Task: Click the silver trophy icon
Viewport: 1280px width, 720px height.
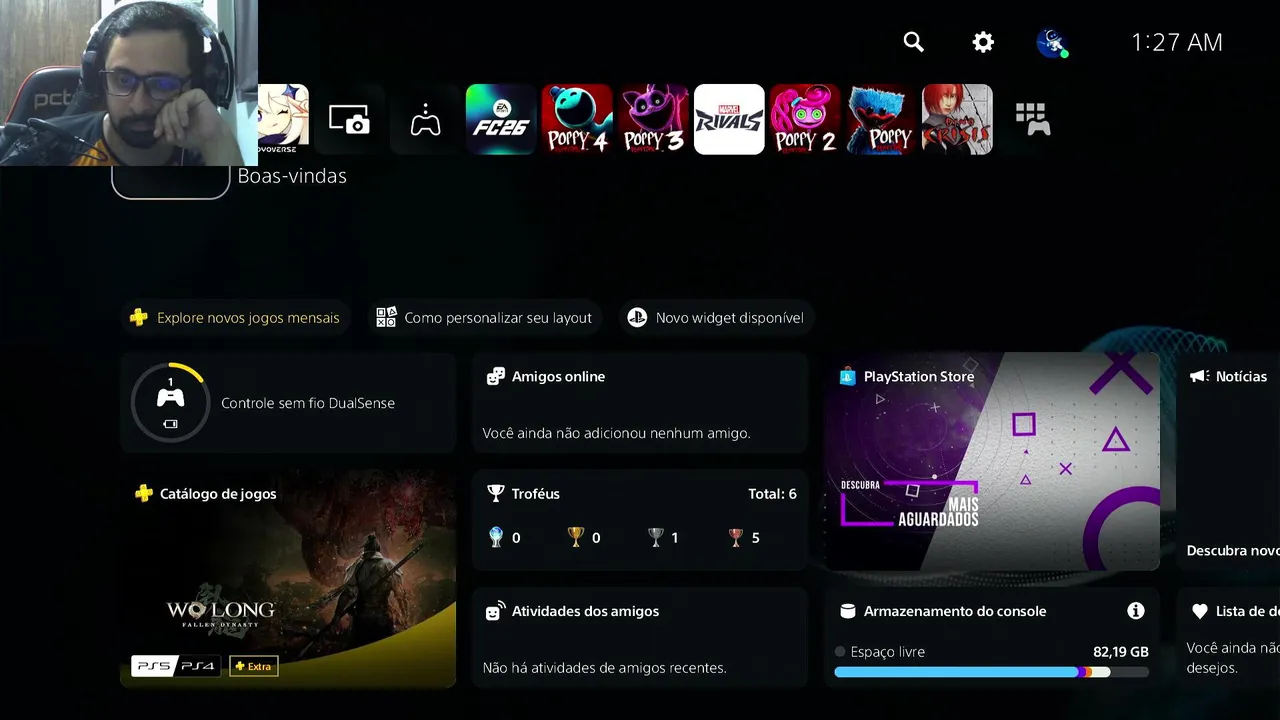Action: coord(656,537)
